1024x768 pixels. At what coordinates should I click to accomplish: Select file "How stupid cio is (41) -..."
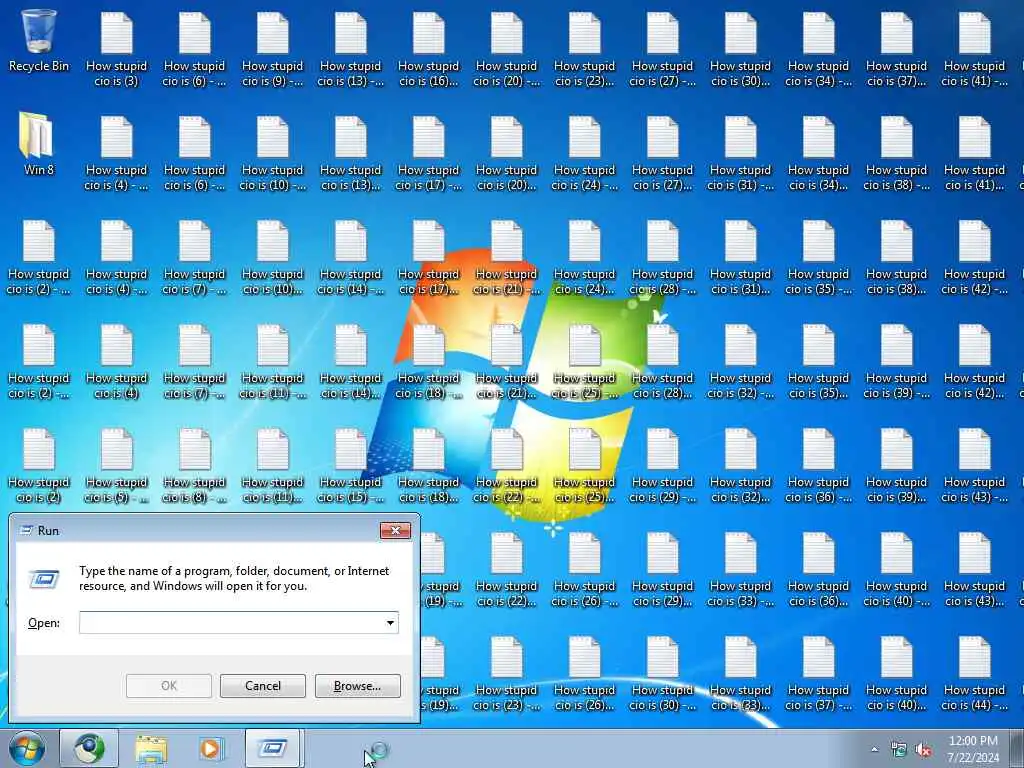[974, 50]
